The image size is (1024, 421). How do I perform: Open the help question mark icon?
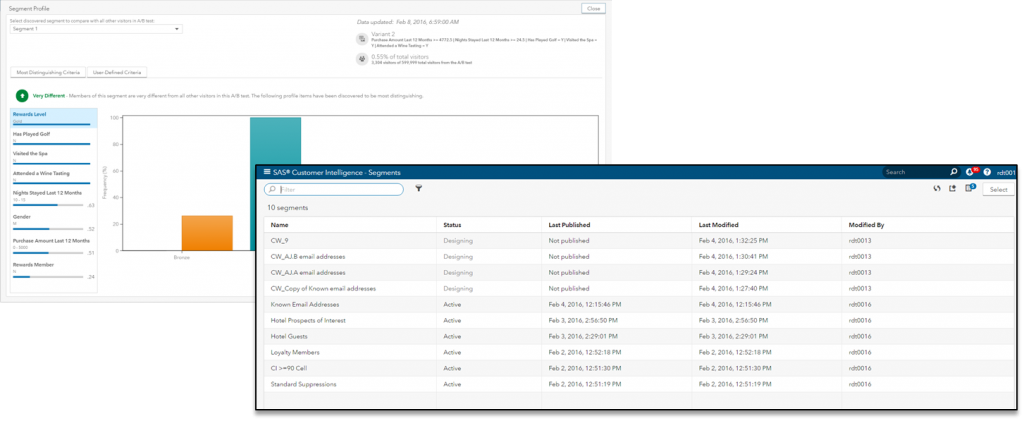[987, 172]
